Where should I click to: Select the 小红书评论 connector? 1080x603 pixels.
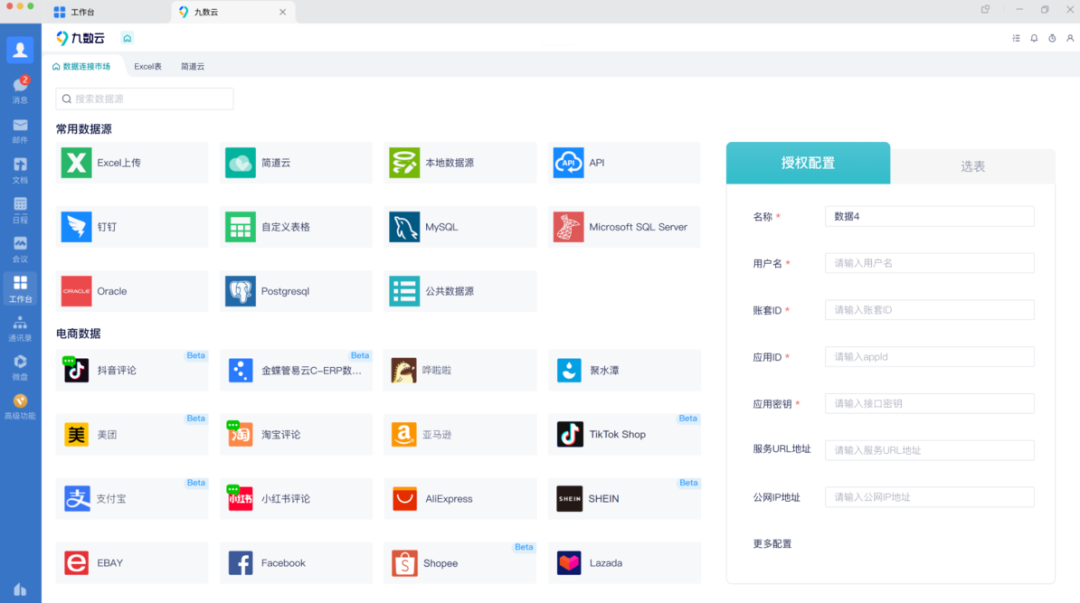click(x=296, y=498)
